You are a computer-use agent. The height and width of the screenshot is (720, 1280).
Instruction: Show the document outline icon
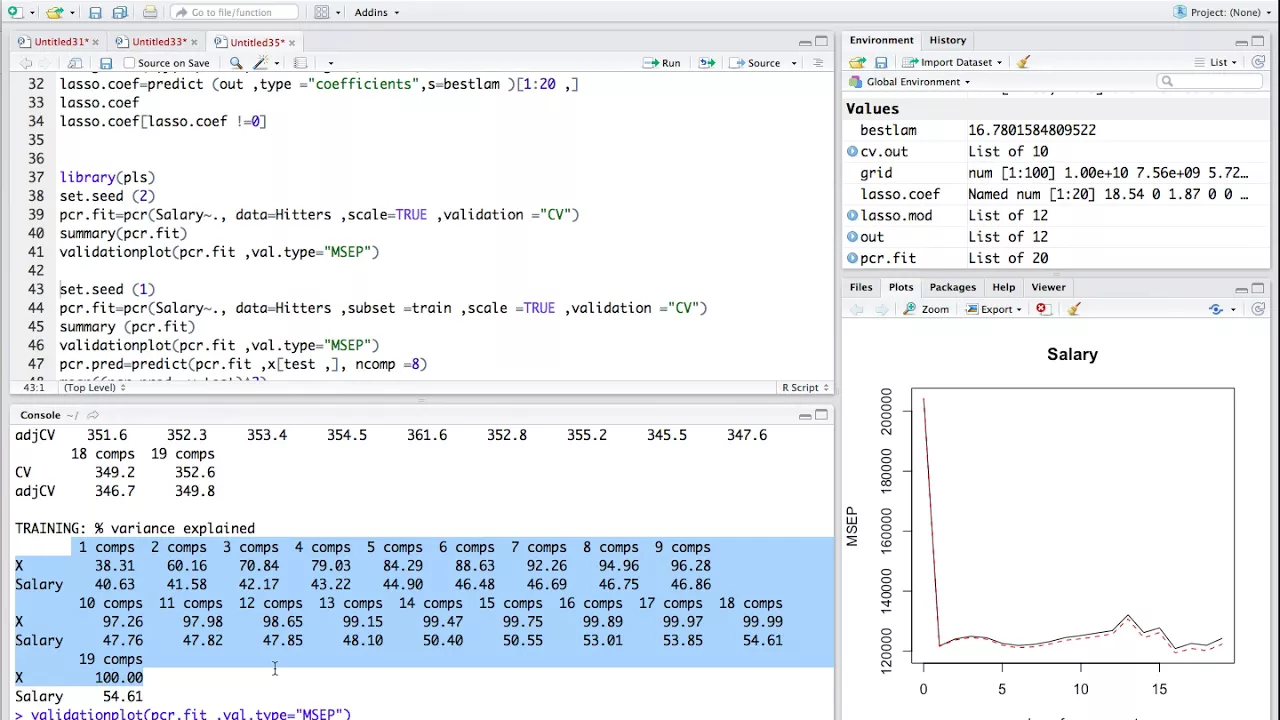tap(817, 63)
